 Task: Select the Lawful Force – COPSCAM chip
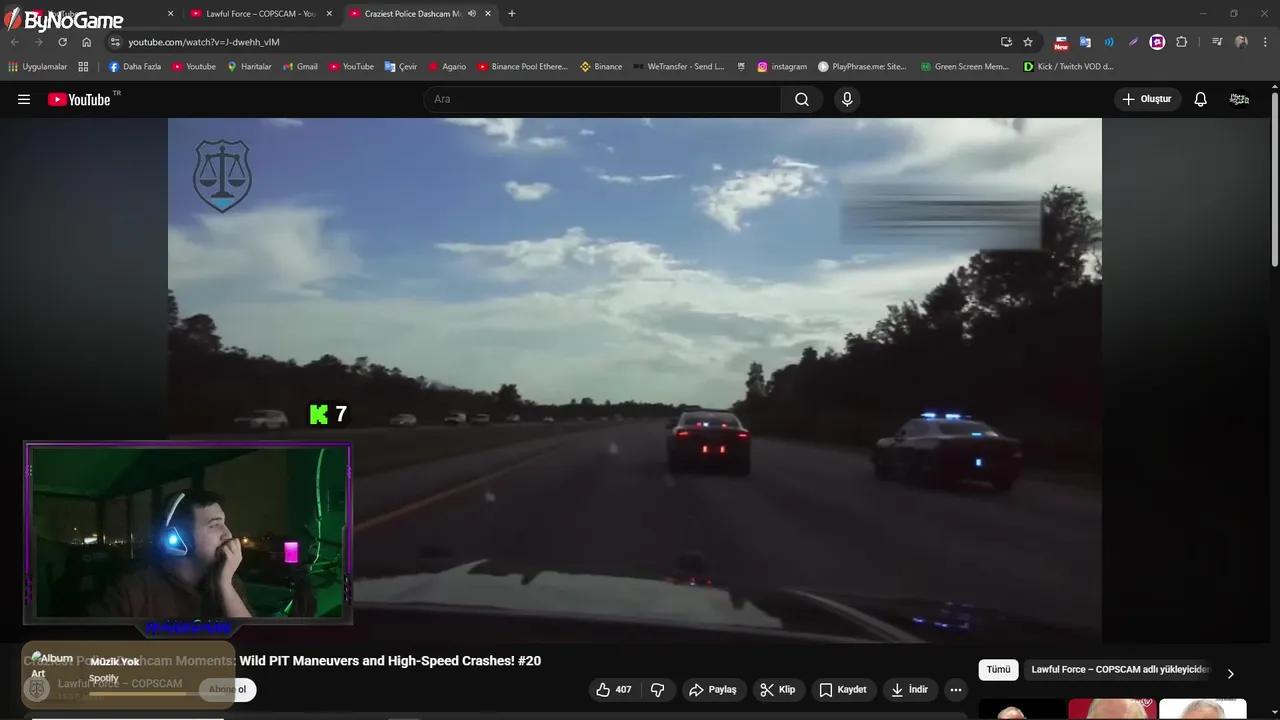tap(1120, 670)
